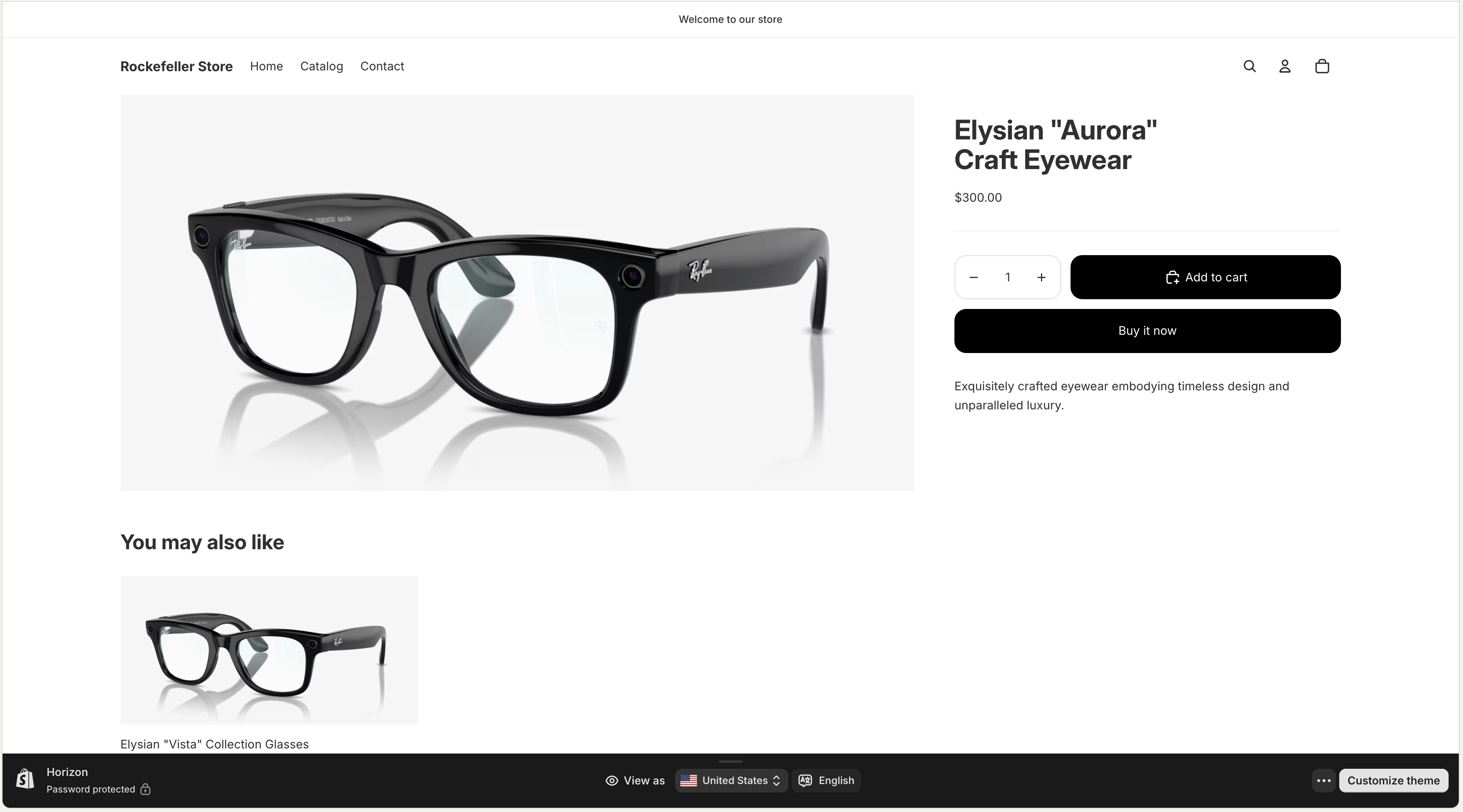Increase quantity with the plus button
Viewport: 1463px width, 812px height.
tap(1041, 277)
